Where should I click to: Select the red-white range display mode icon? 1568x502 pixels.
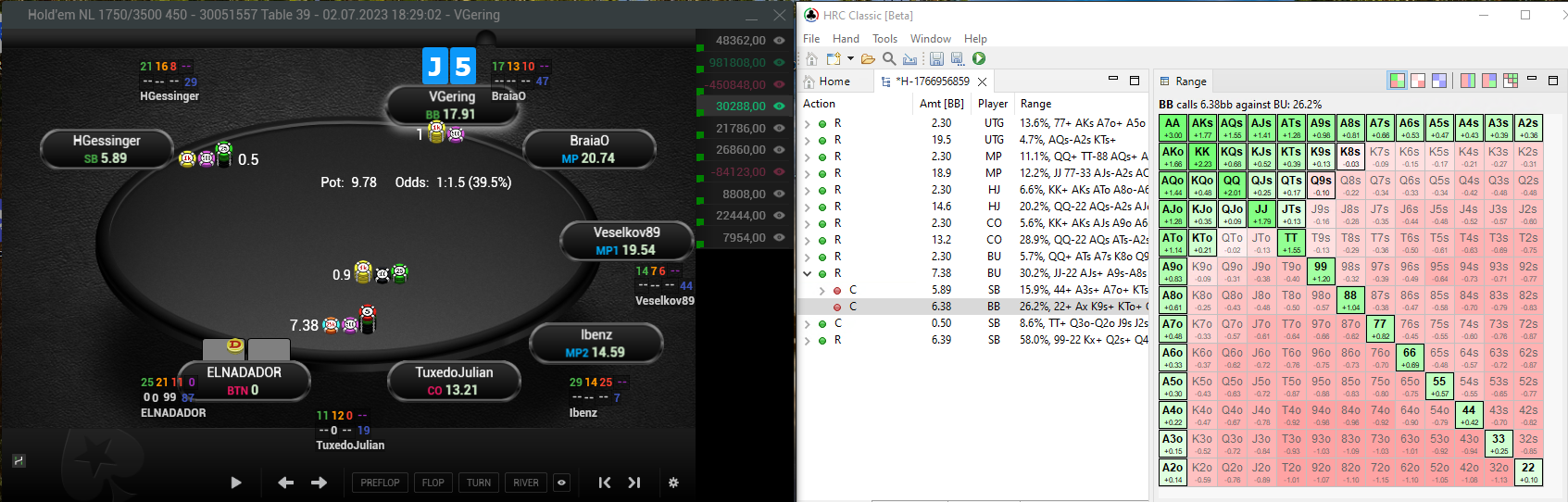1418,81
